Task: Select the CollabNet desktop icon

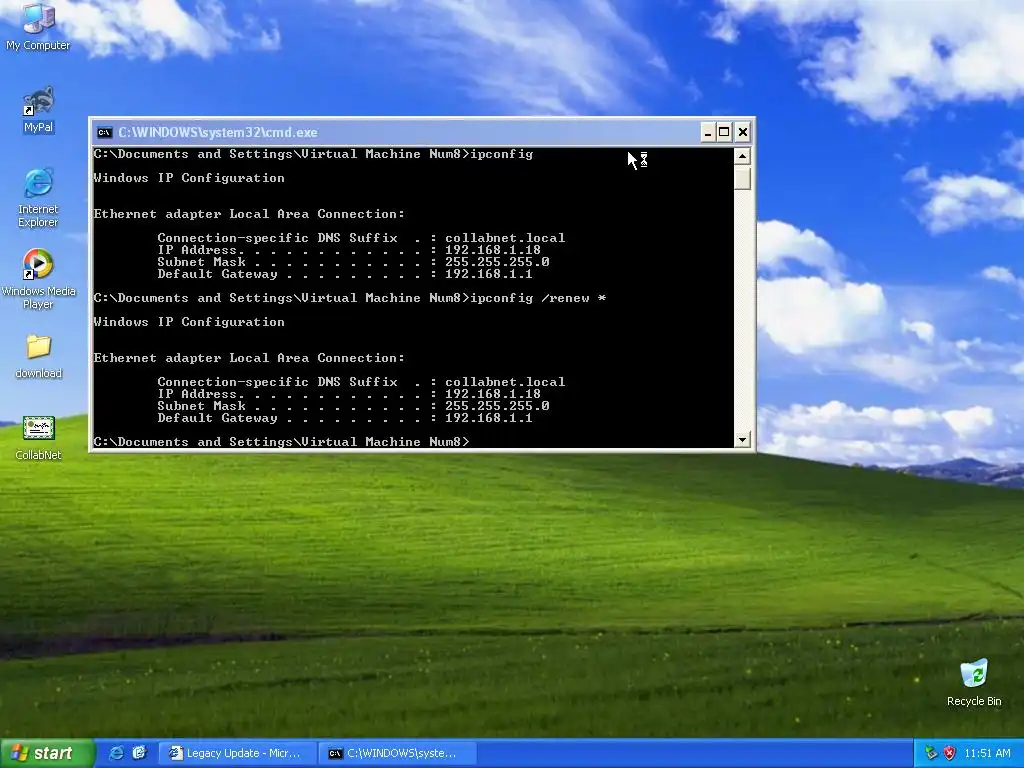Action: pos(38,438)
